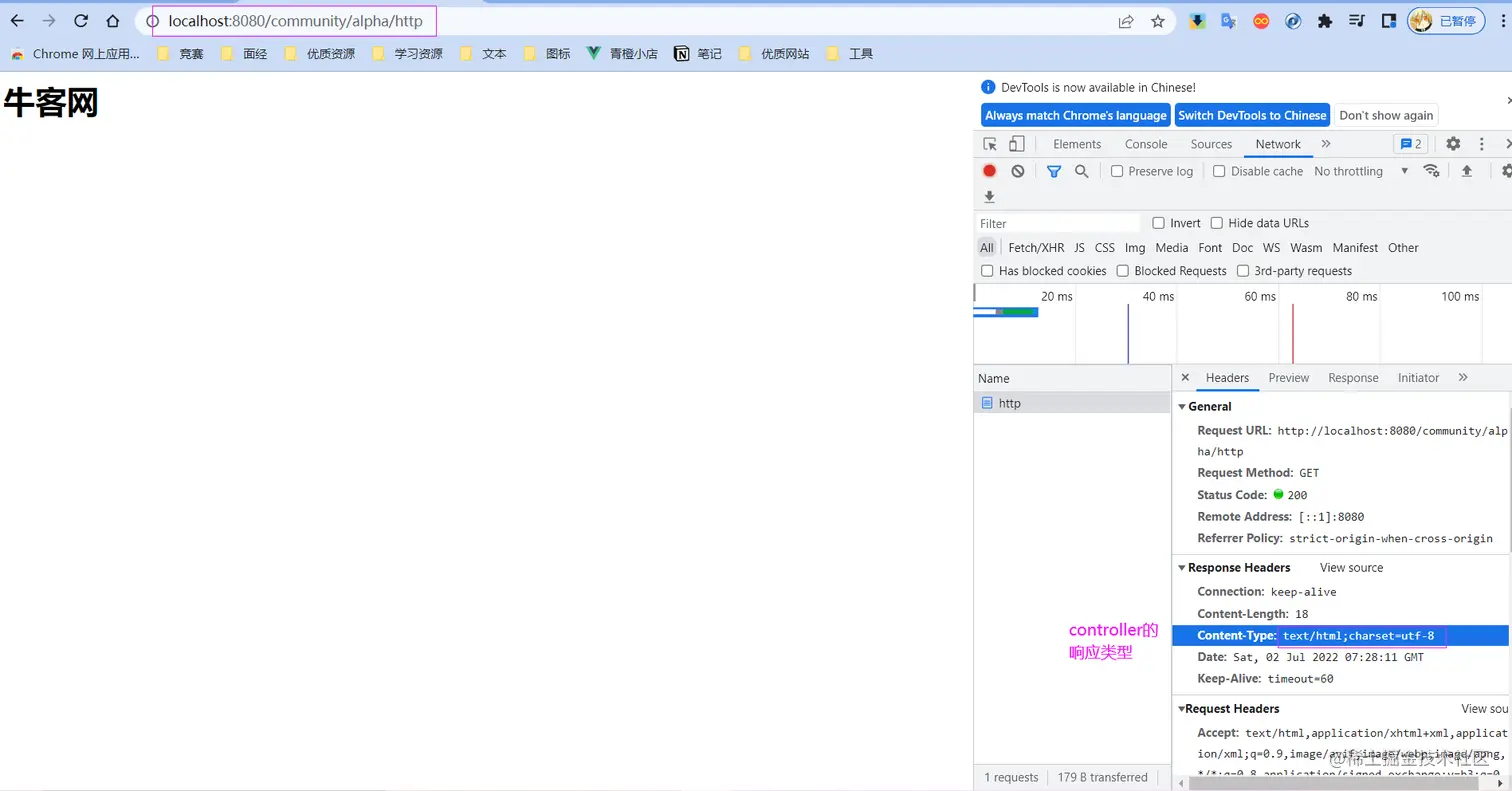Open network conditions wifi icon

pos(1431,171)
